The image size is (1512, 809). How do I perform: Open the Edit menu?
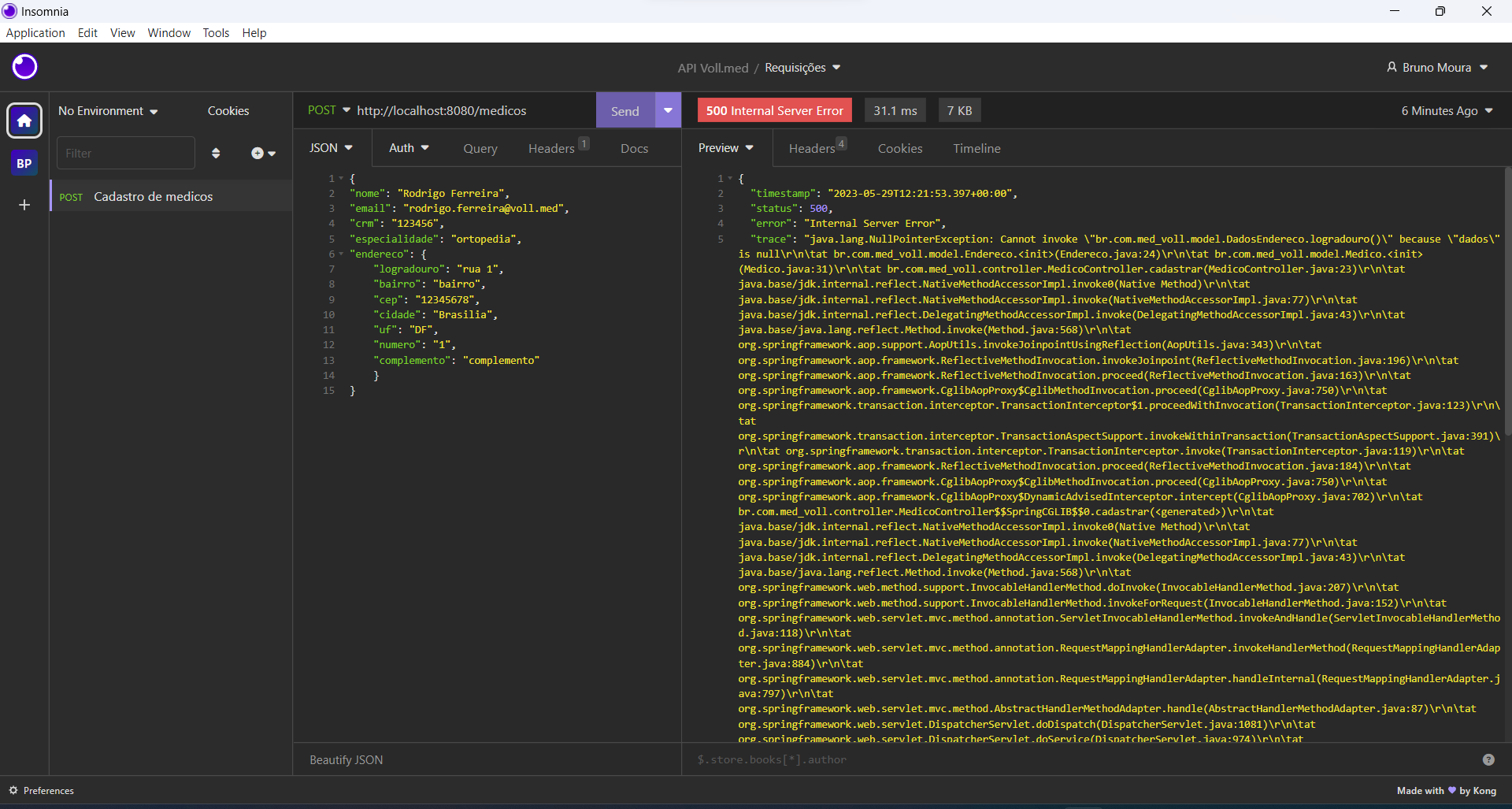click(87, 33)
